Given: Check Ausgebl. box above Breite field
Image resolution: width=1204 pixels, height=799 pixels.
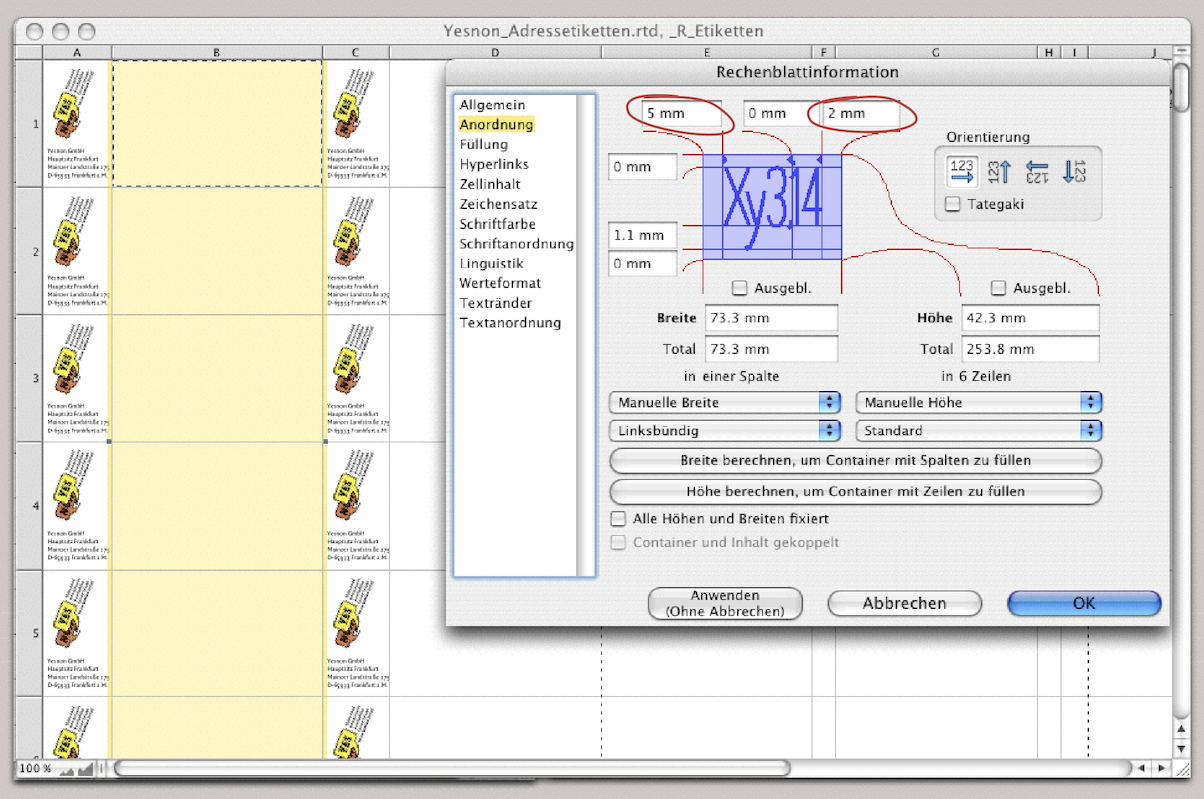Looking at the screenshot, I should point(740,288).
